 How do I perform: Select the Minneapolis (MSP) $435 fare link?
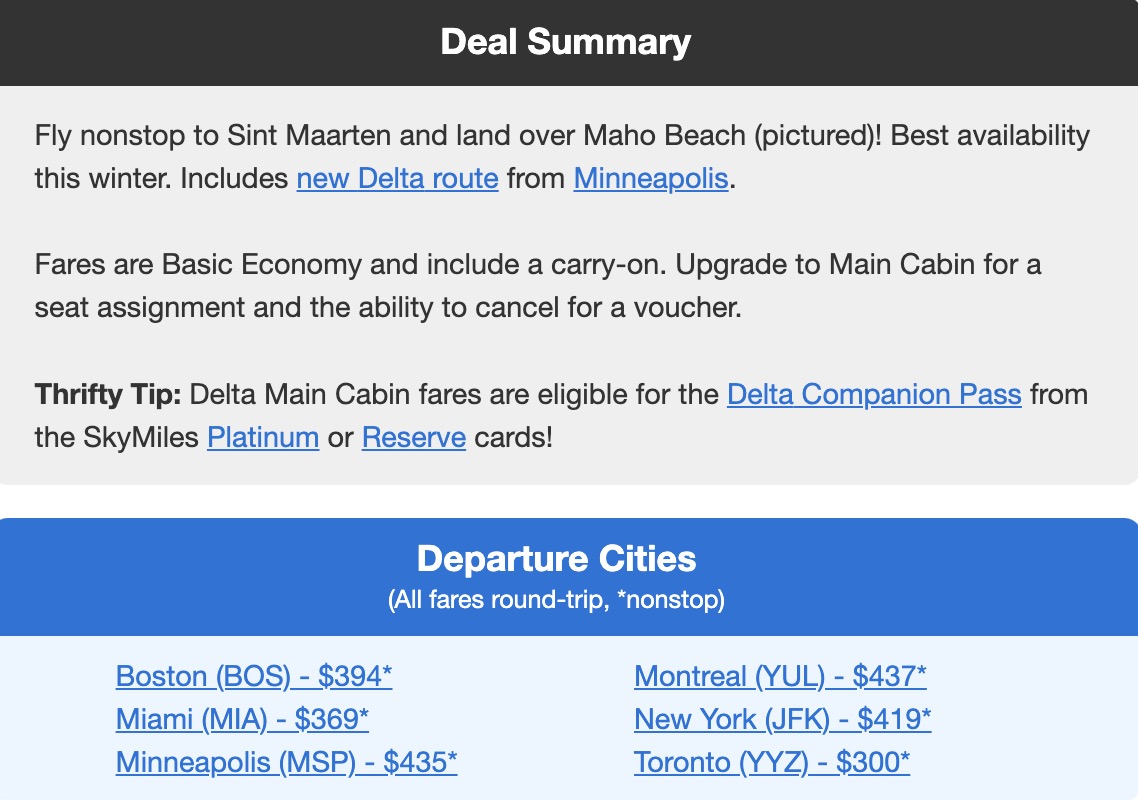pos(287,761)
